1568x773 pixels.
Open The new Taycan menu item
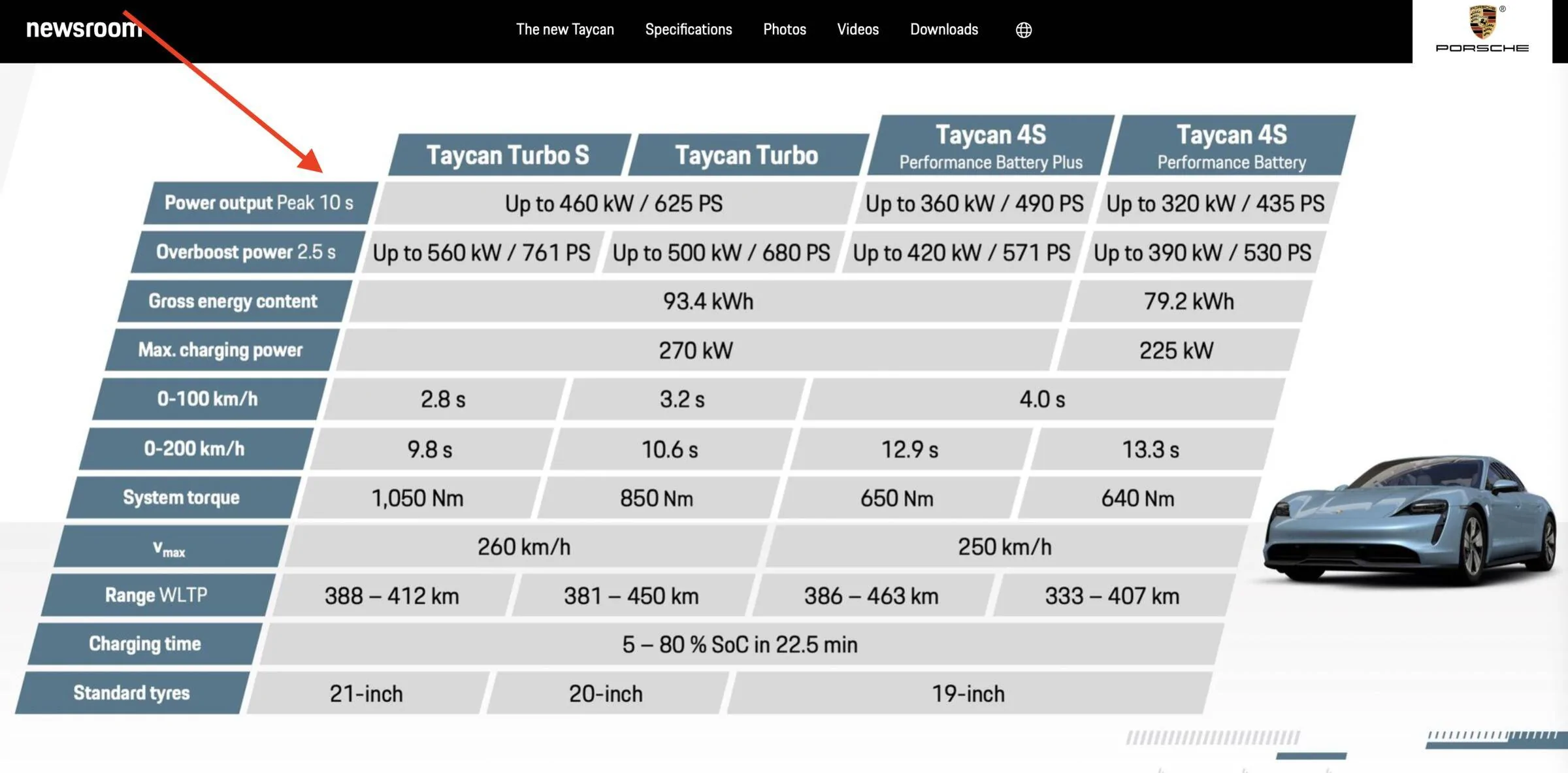coord(565,29)
